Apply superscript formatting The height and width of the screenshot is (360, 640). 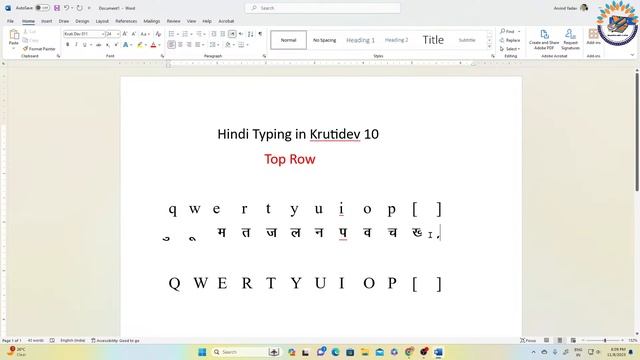click(x=116, y=44)
